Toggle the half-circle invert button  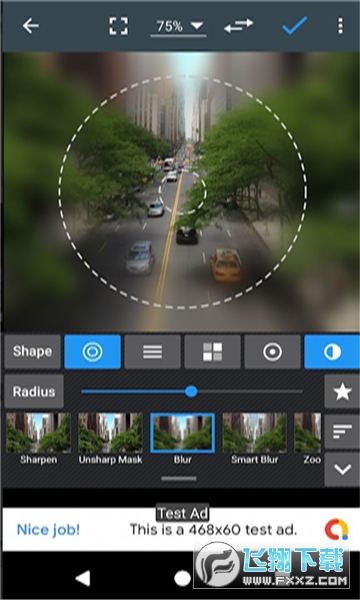pos(332,352)
